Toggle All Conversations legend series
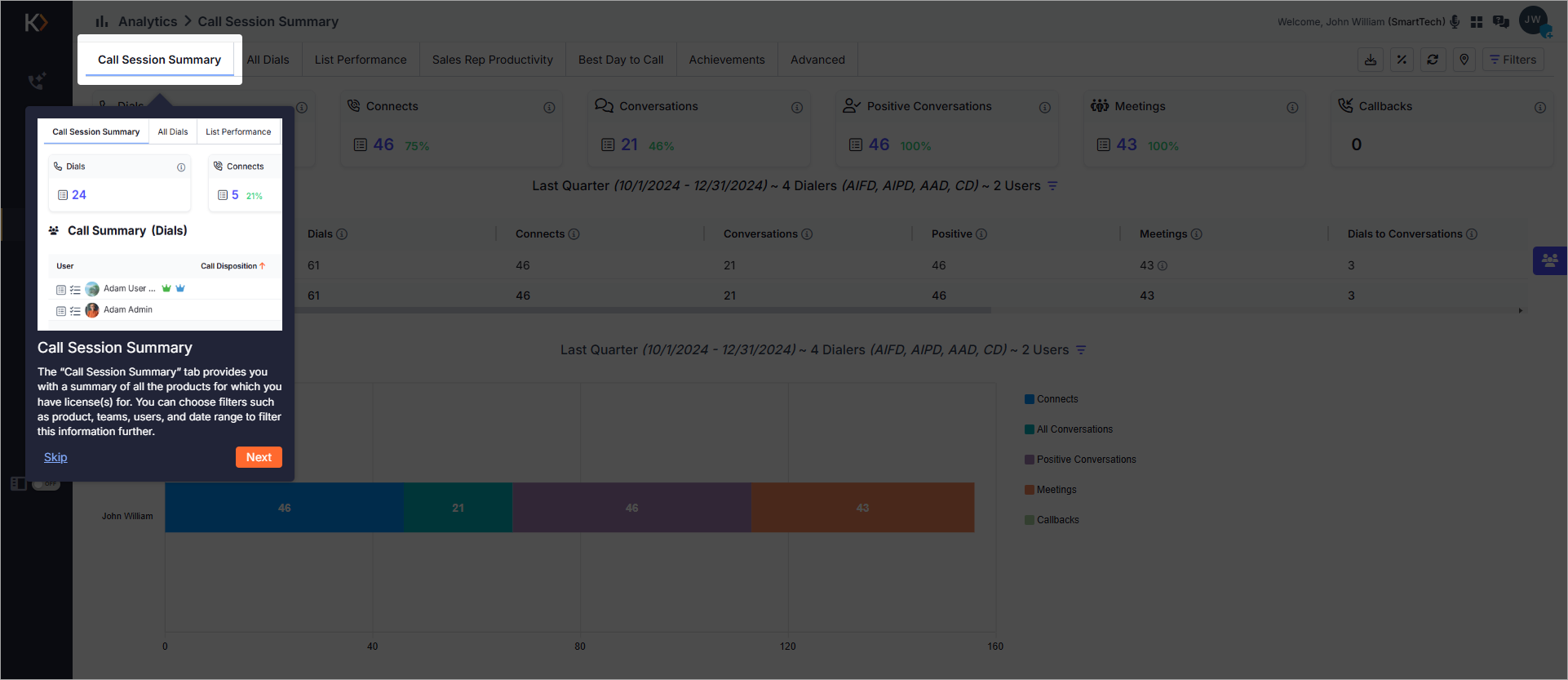 click(x=1069, y=429)
